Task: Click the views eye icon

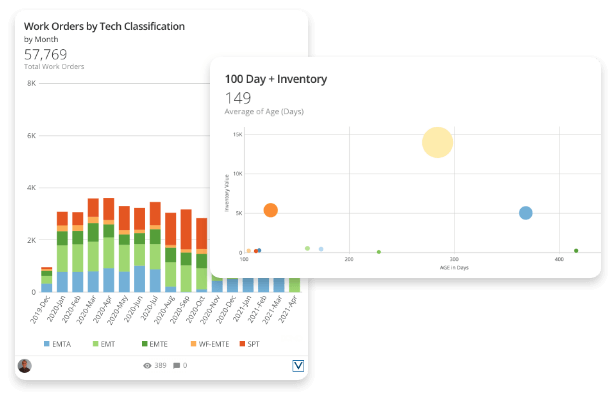Action: 148,366
